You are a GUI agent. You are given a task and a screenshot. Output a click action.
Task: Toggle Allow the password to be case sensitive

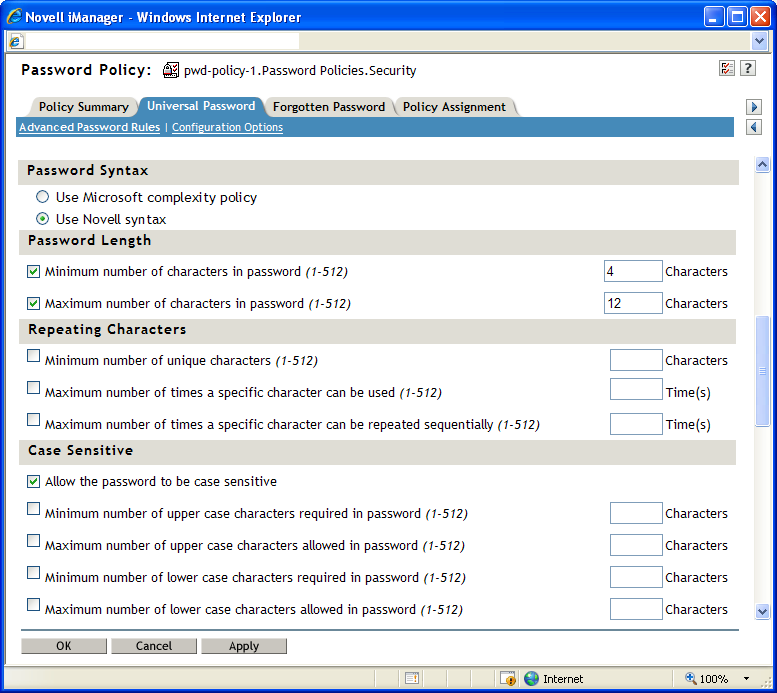click(33, 481)
